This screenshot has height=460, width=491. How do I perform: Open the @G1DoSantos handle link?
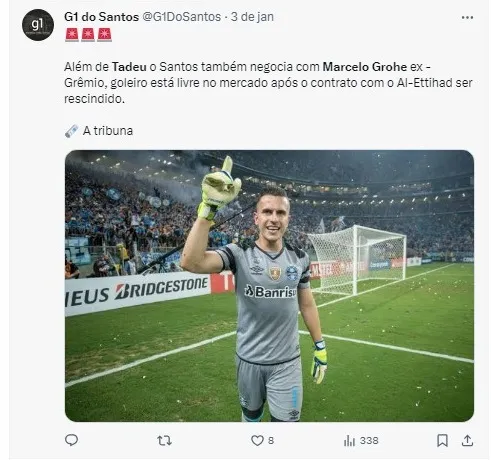[182, 17]
